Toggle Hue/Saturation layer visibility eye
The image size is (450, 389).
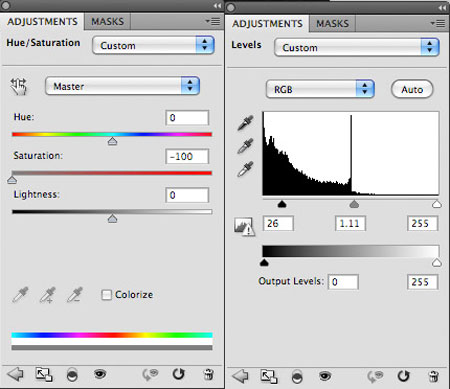pos(100,374)
